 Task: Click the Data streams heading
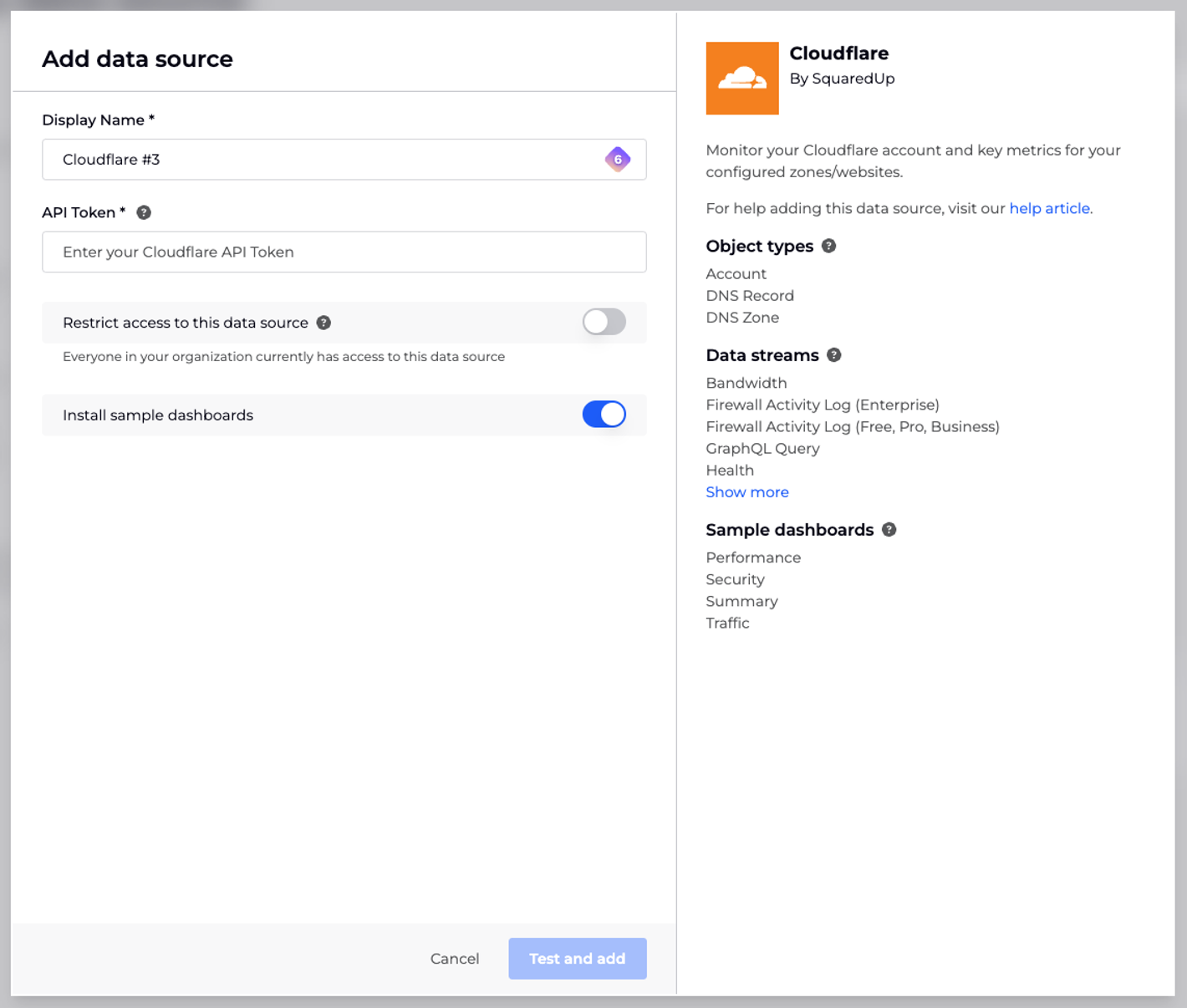(x=762, y=355)
